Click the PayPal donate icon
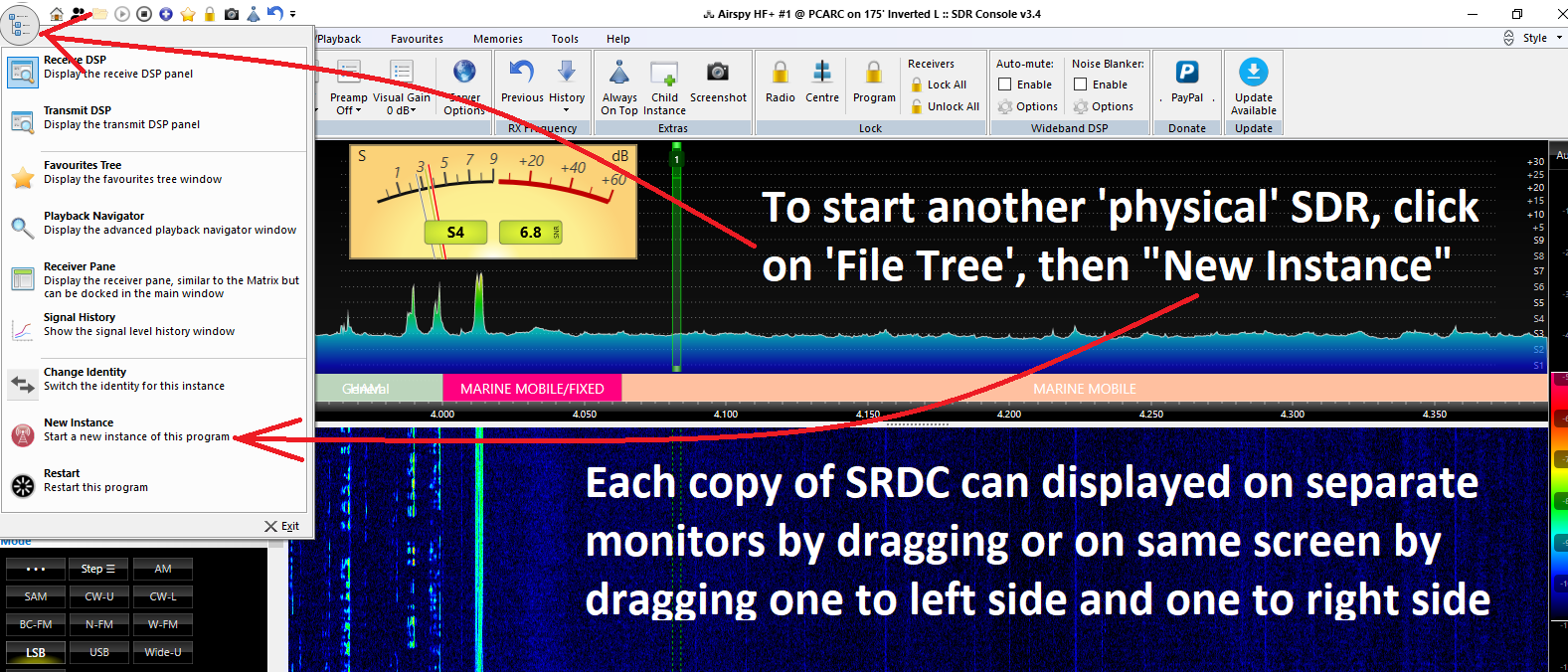This screenshot has height=672, width=1568. tap(1187, 73)
